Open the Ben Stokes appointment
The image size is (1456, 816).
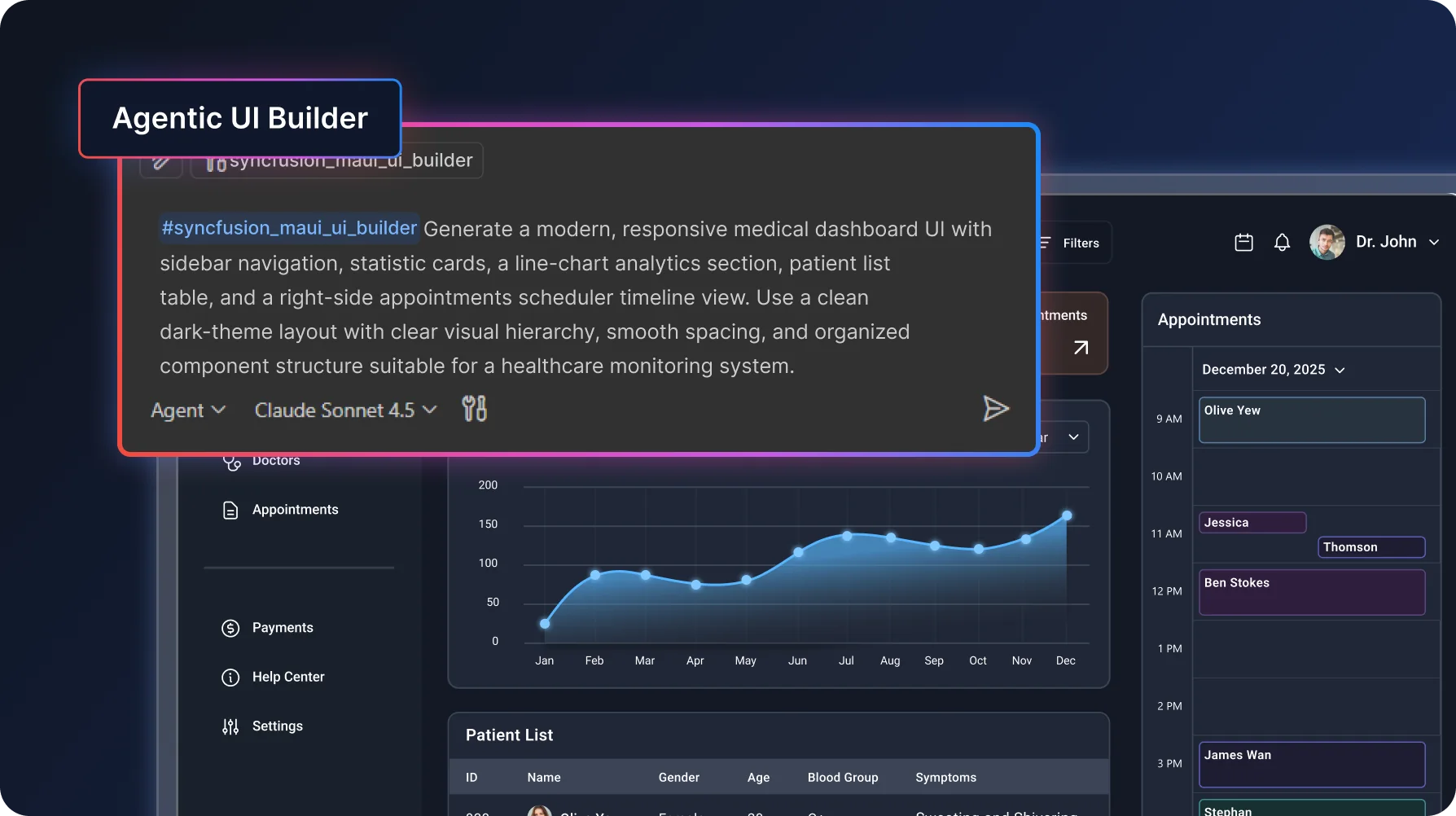tap(1312, 592)
